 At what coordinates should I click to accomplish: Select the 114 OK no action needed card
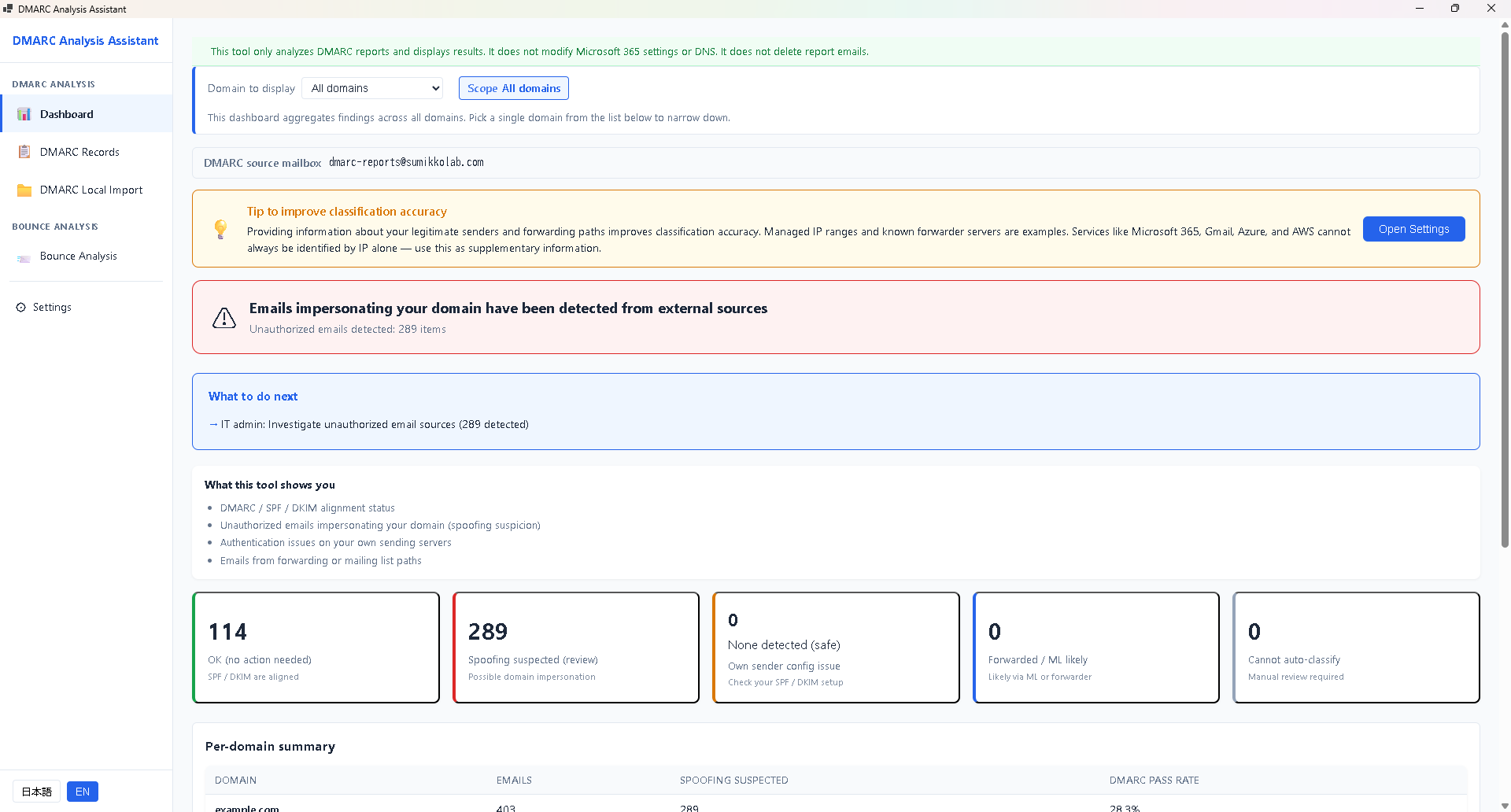316,648
